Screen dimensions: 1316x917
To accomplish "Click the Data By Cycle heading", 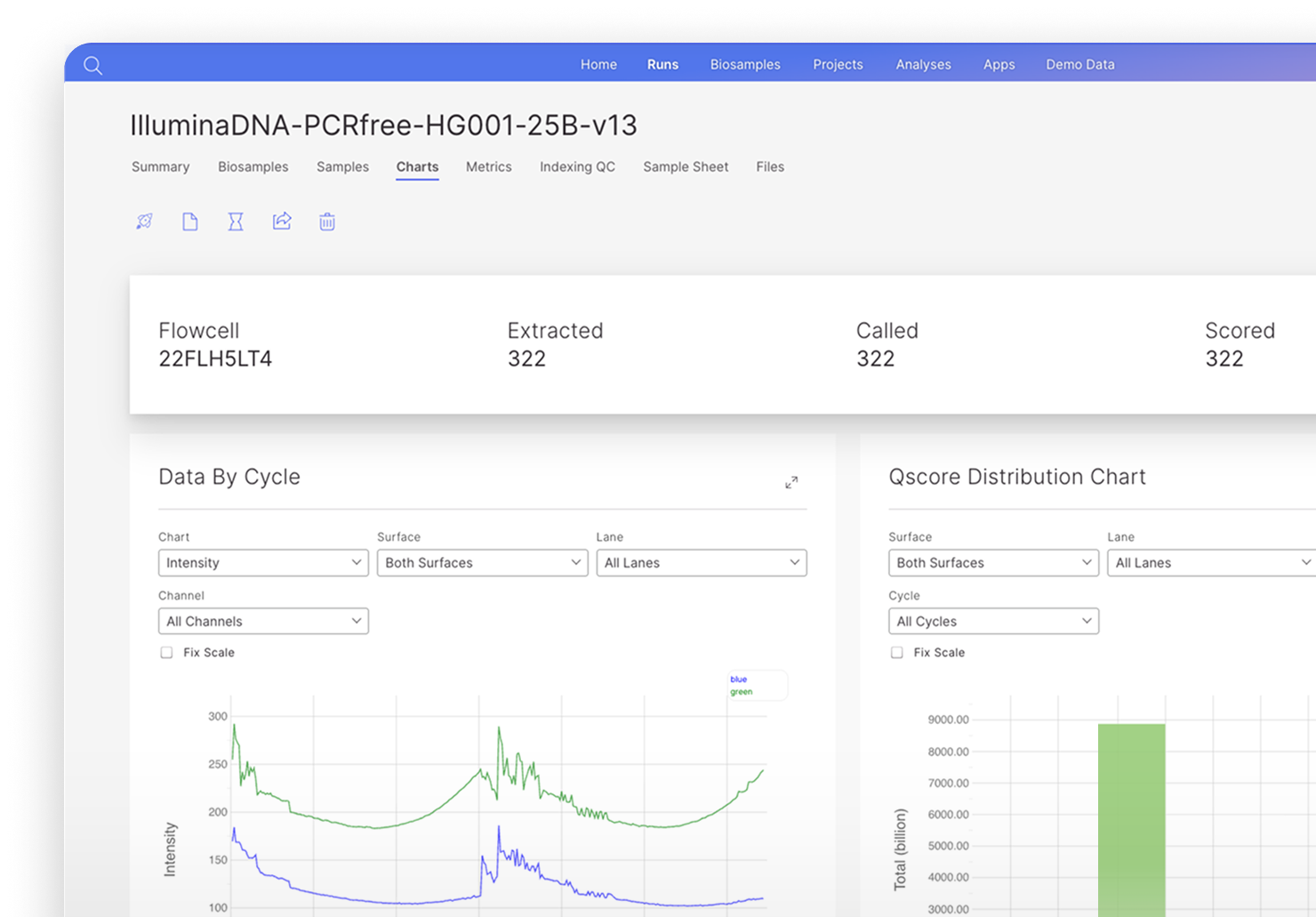I will pos(229,478).
